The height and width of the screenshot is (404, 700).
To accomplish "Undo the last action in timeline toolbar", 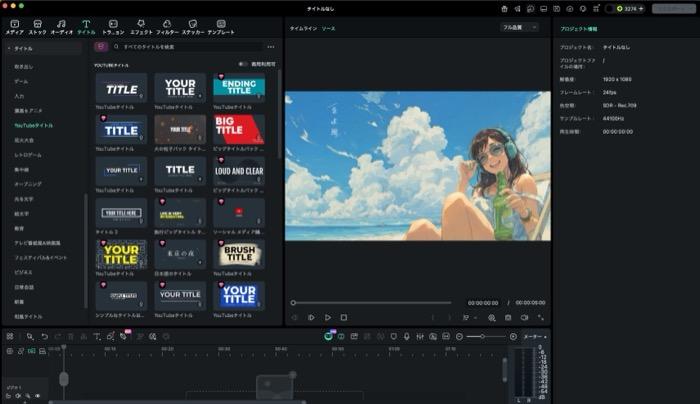I will tap(44, 336).
